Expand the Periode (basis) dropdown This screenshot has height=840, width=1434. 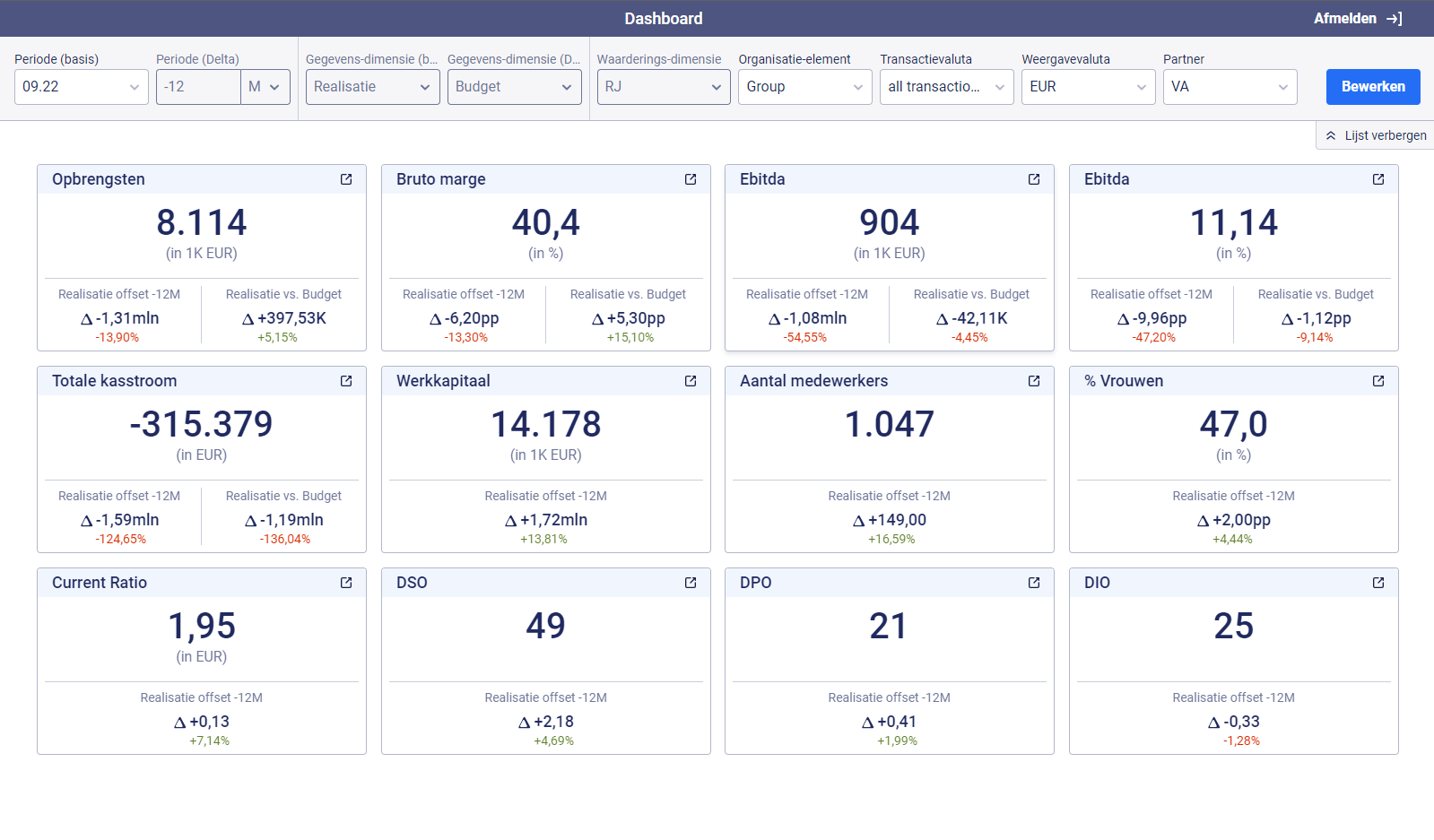[x=81, y=87]
